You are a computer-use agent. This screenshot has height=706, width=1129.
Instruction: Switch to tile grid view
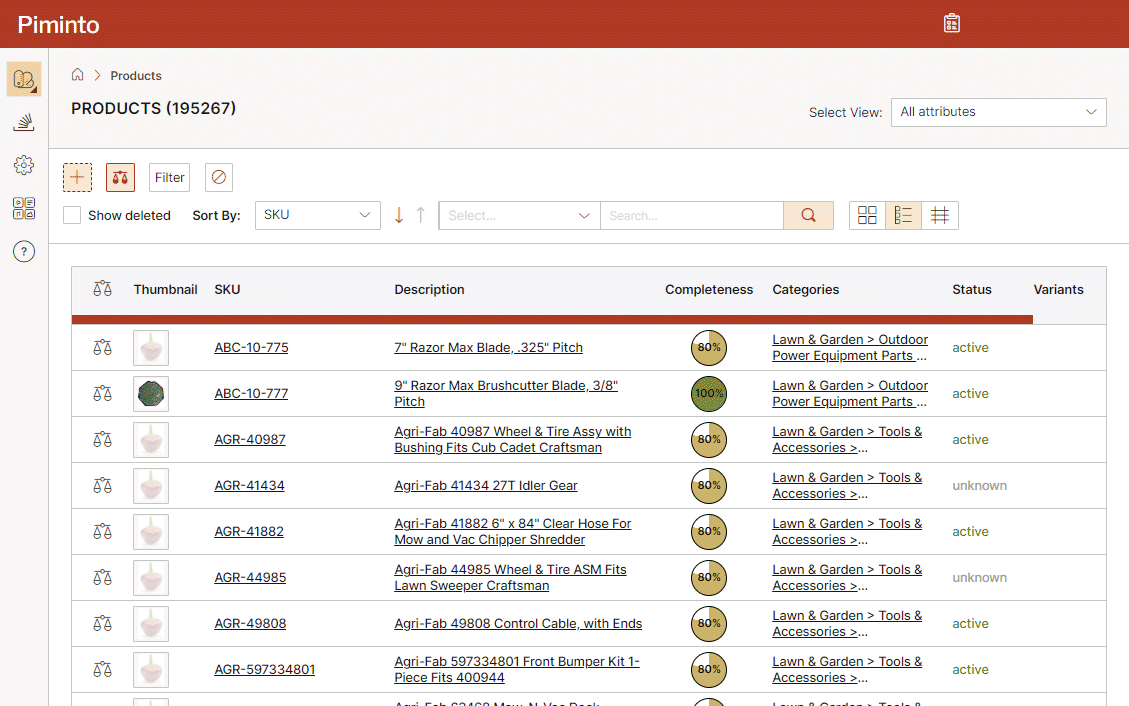pos(867,215)
